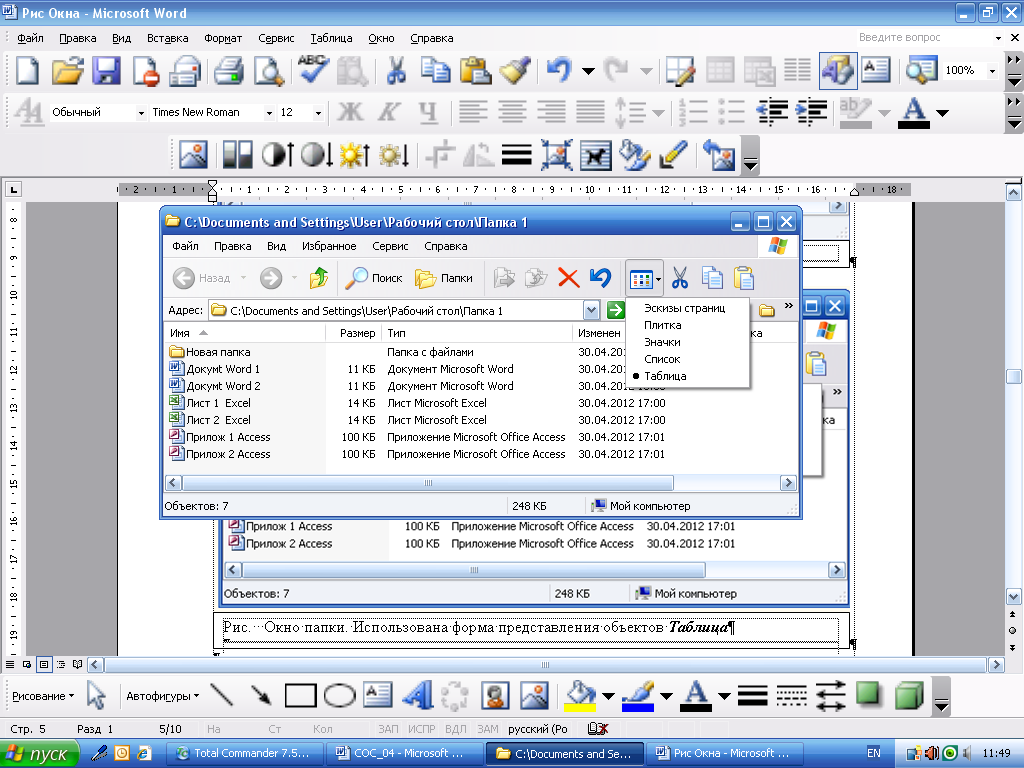Expand the undo history arrow
1024x768 pixels.
click(x=588, y=71)
